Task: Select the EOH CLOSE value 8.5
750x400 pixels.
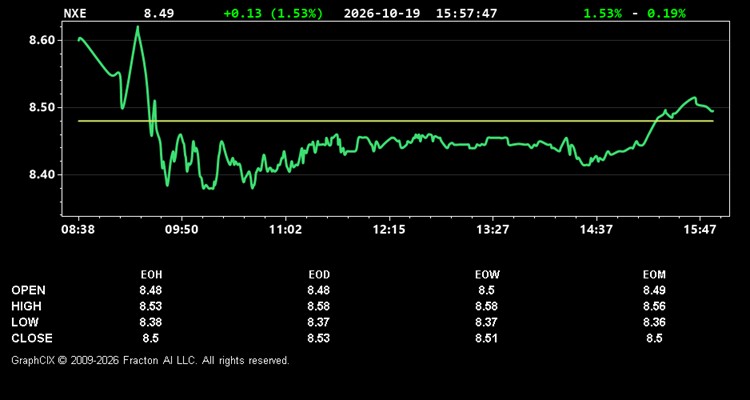Action: click(151, 338)
